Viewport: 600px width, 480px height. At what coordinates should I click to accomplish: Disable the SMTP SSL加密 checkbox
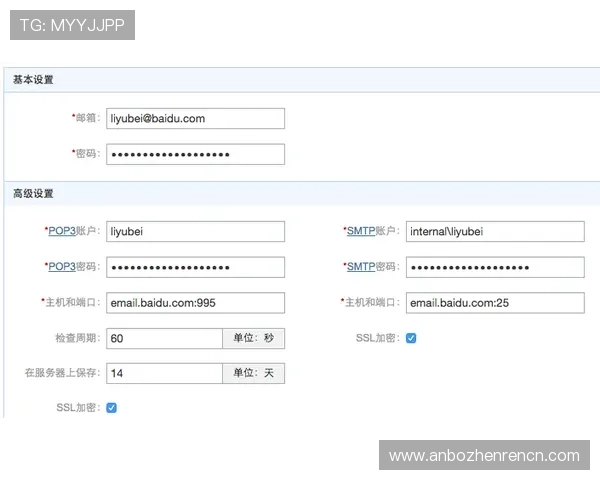[x=411, y=338]
